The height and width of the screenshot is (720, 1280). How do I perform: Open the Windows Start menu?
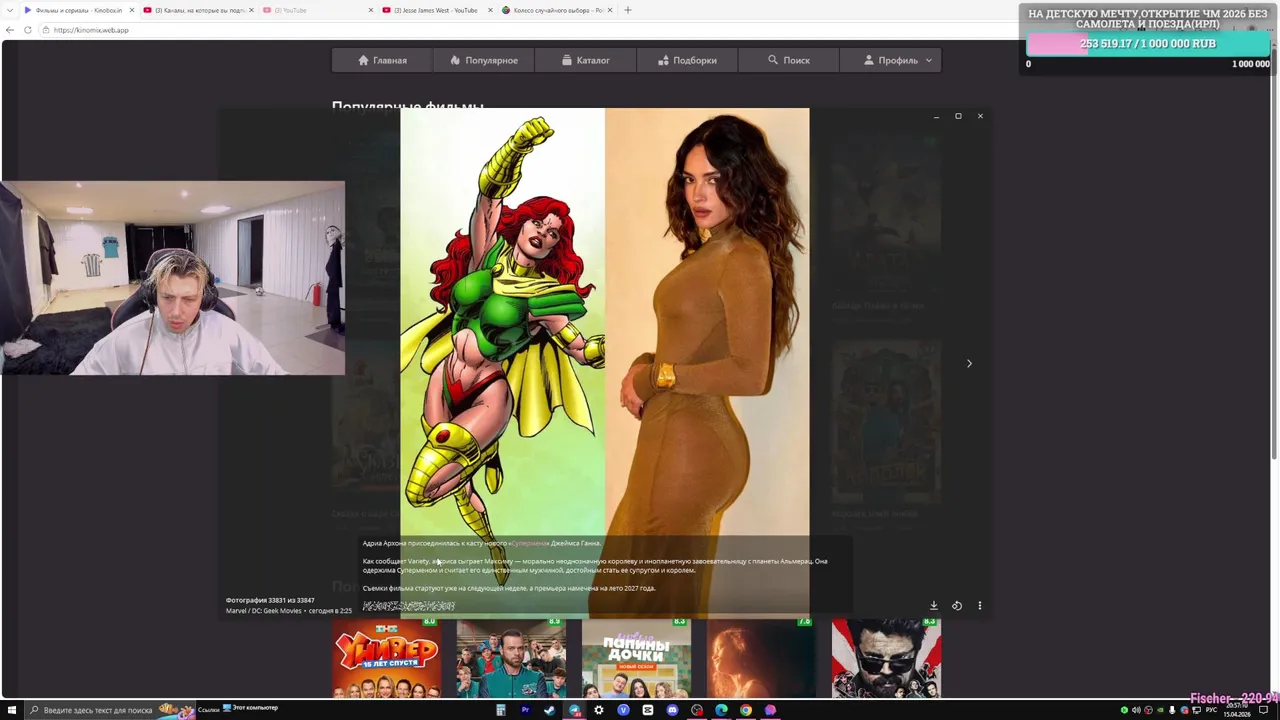tap(12, 710)
